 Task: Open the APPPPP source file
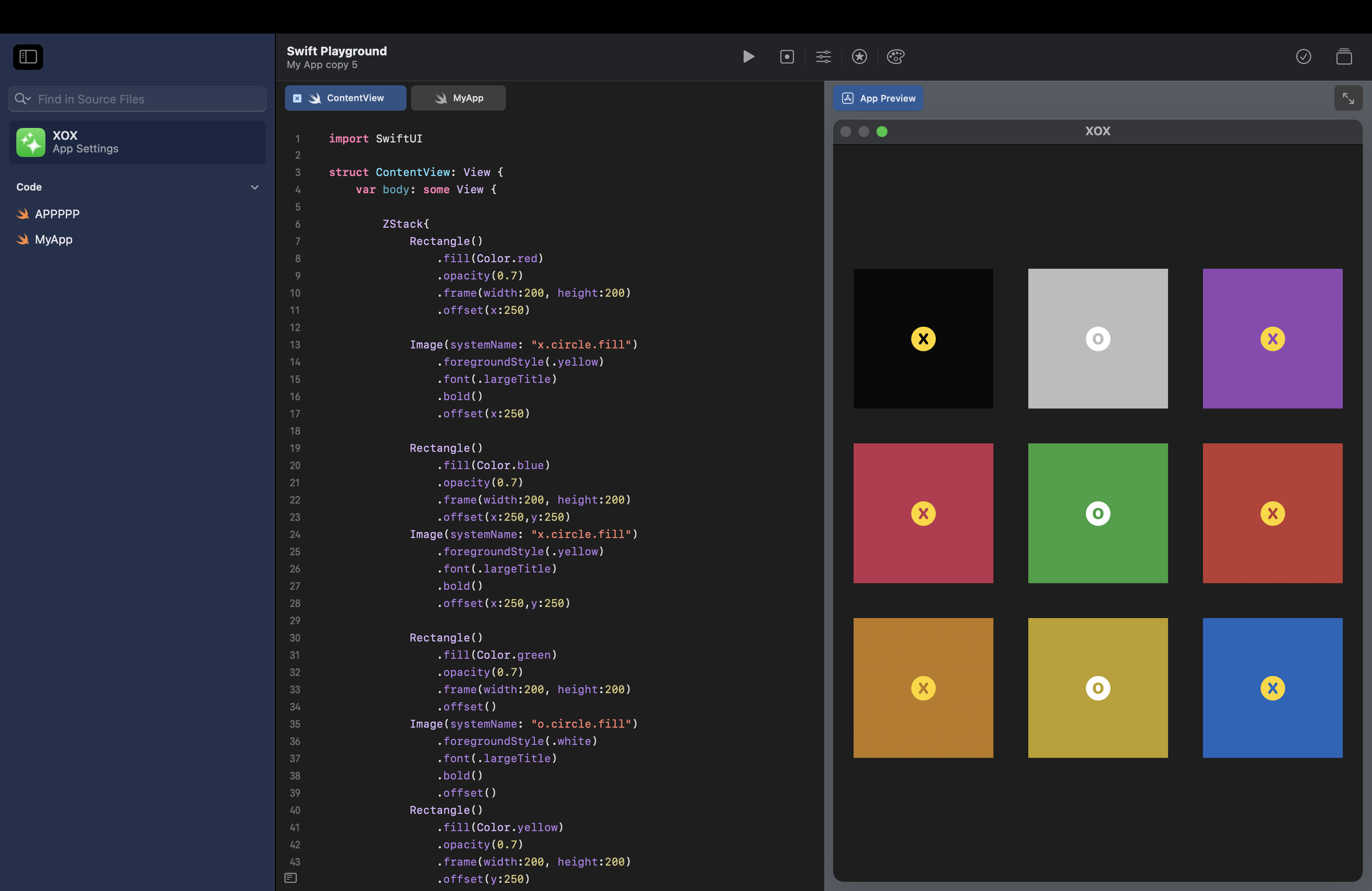(57, 214)
